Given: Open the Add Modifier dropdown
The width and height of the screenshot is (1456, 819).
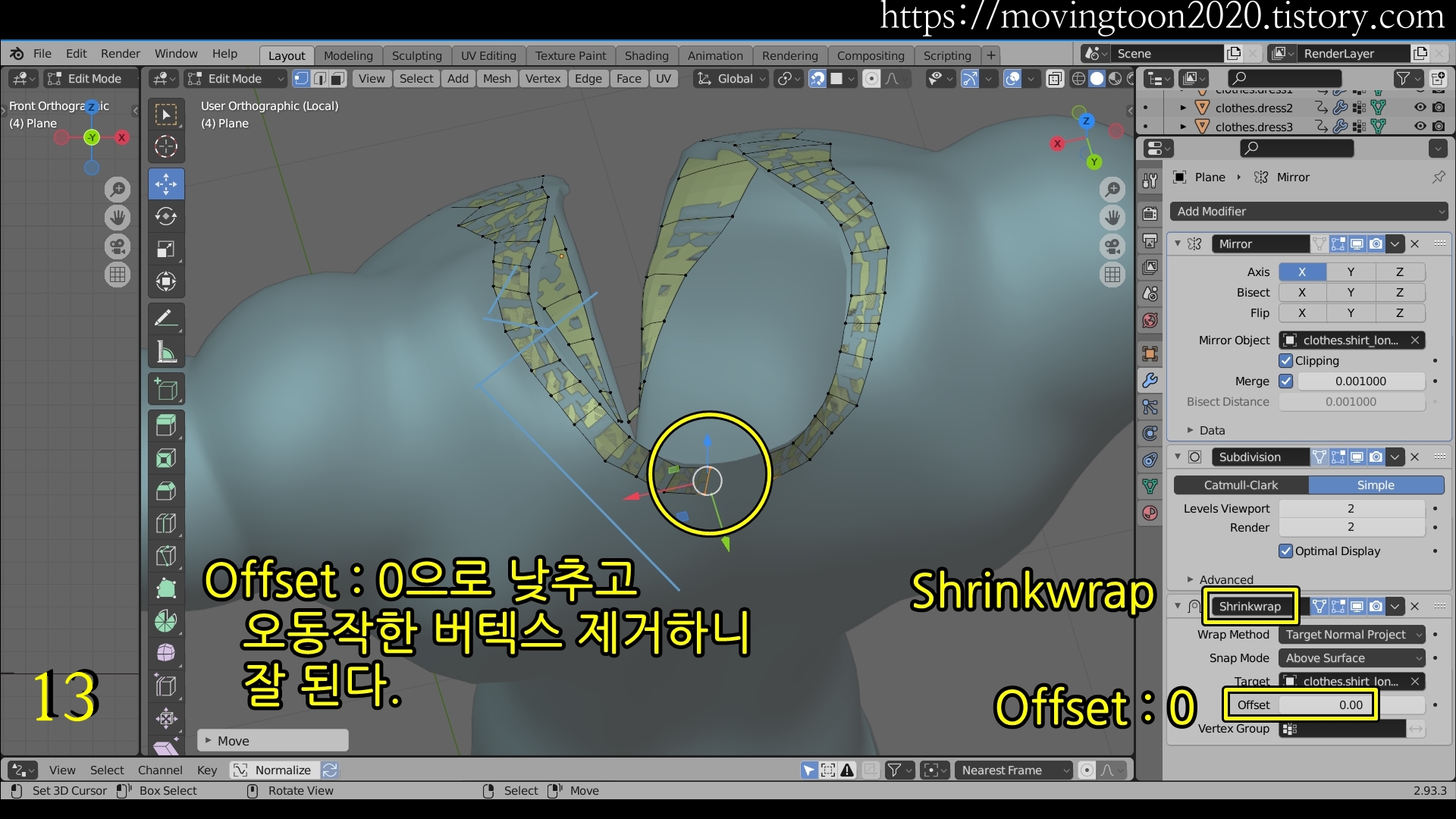Looking at the screenshot, I should (x=1309, y=212).
